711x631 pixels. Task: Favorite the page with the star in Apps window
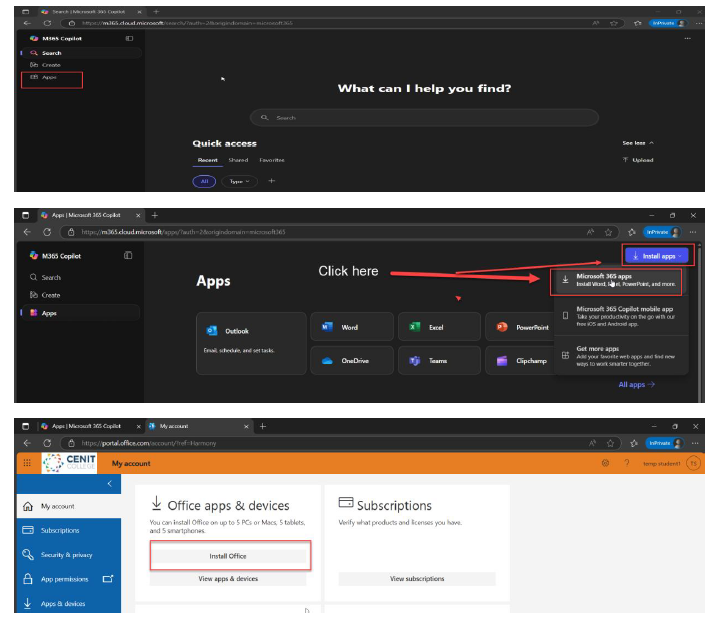608,232
